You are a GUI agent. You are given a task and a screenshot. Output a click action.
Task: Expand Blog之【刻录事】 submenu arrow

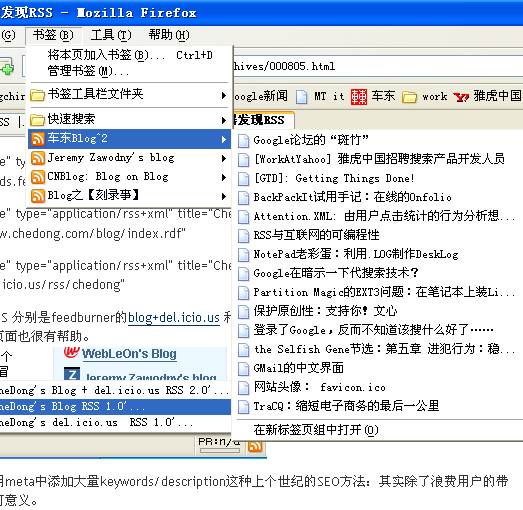224,196
